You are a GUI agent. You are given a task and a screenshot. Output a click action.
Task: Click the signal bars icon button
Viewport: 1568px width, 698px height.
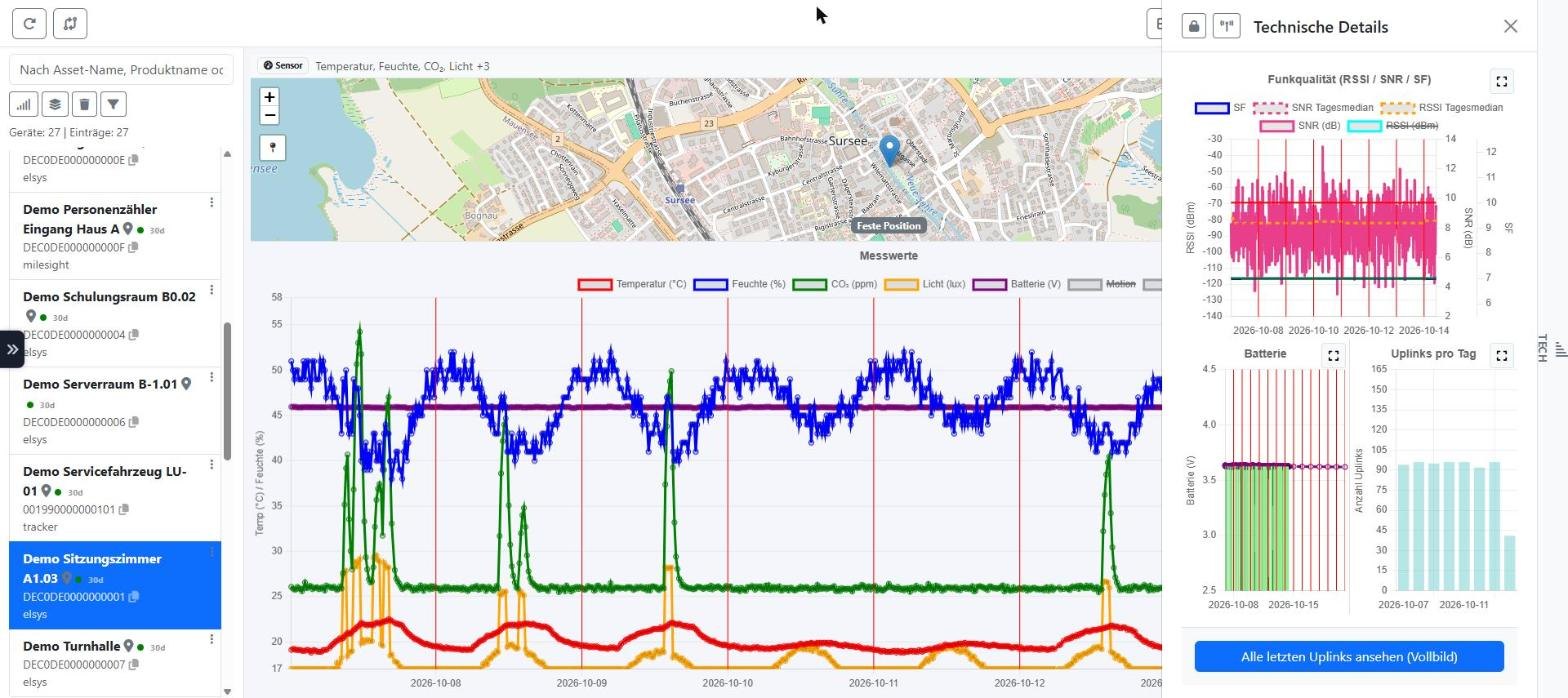(x=24, y=104)
